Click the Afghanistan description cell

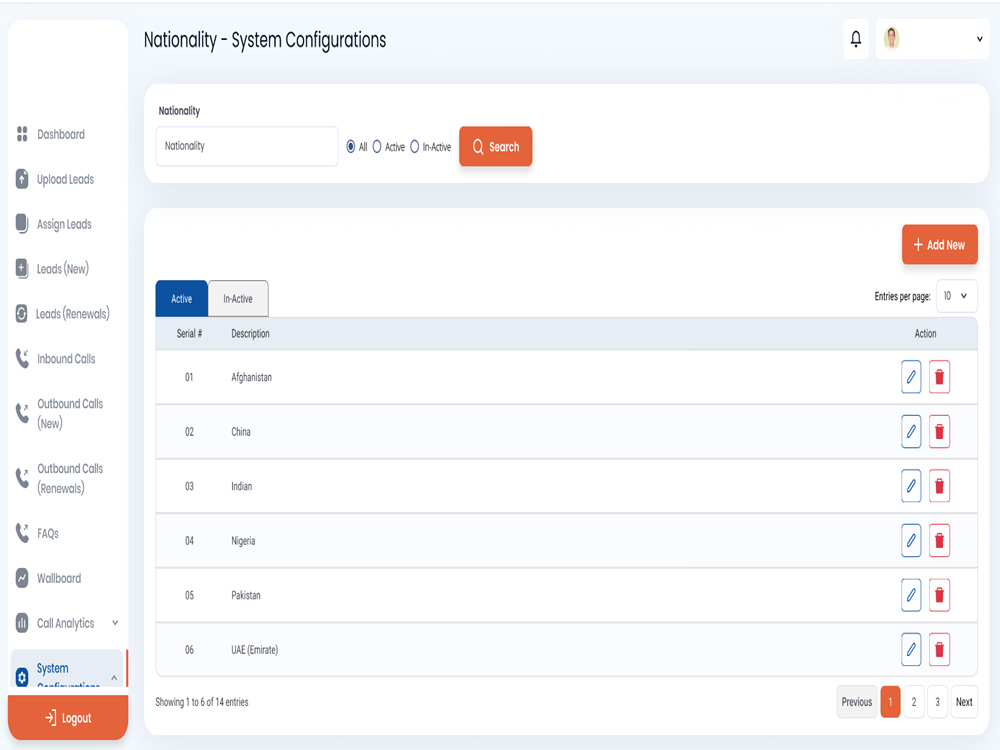point(251,377)
